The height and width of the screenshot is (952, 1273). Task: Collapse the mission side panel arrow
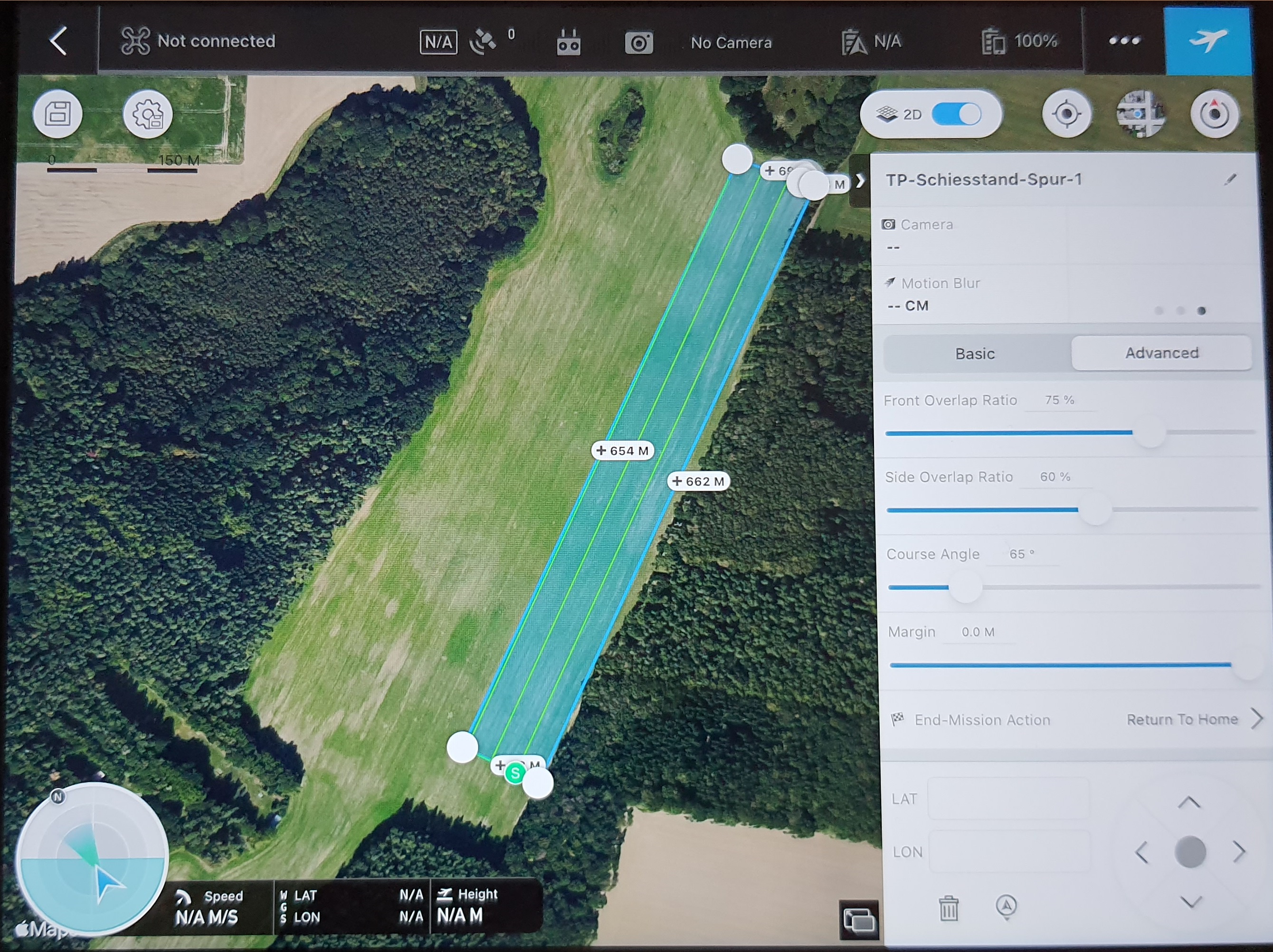860,181
